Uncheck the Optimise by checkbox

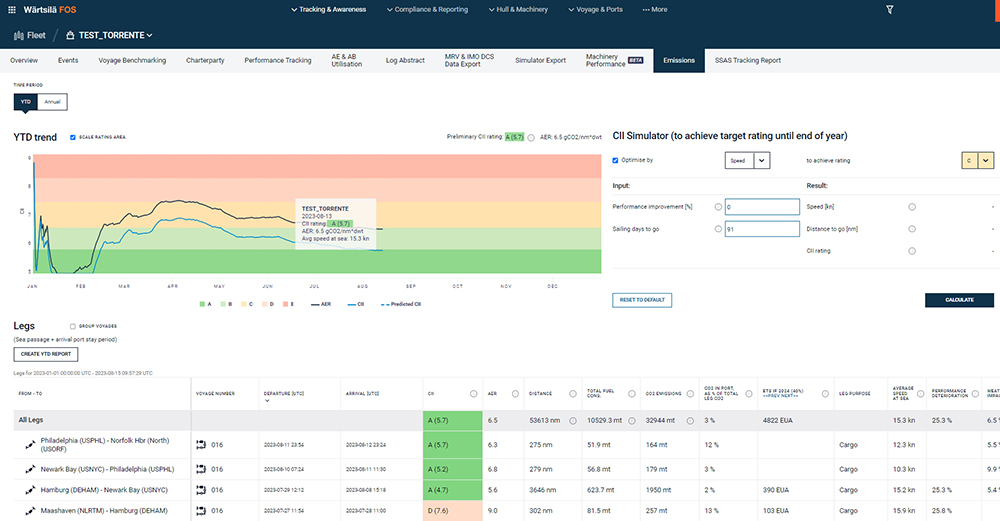pos(616,160)
